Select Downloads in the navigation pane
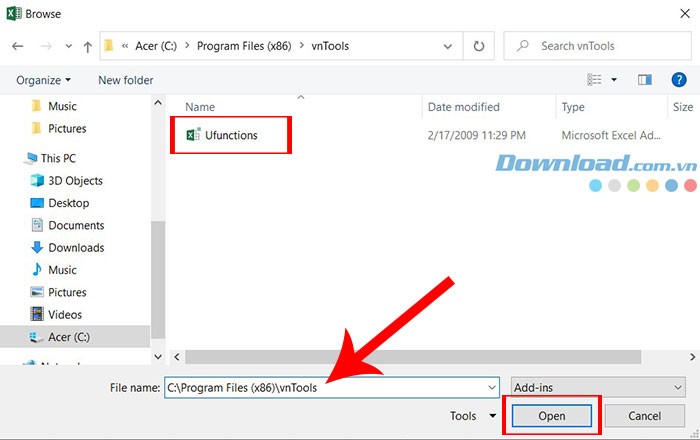 [76, 248]
